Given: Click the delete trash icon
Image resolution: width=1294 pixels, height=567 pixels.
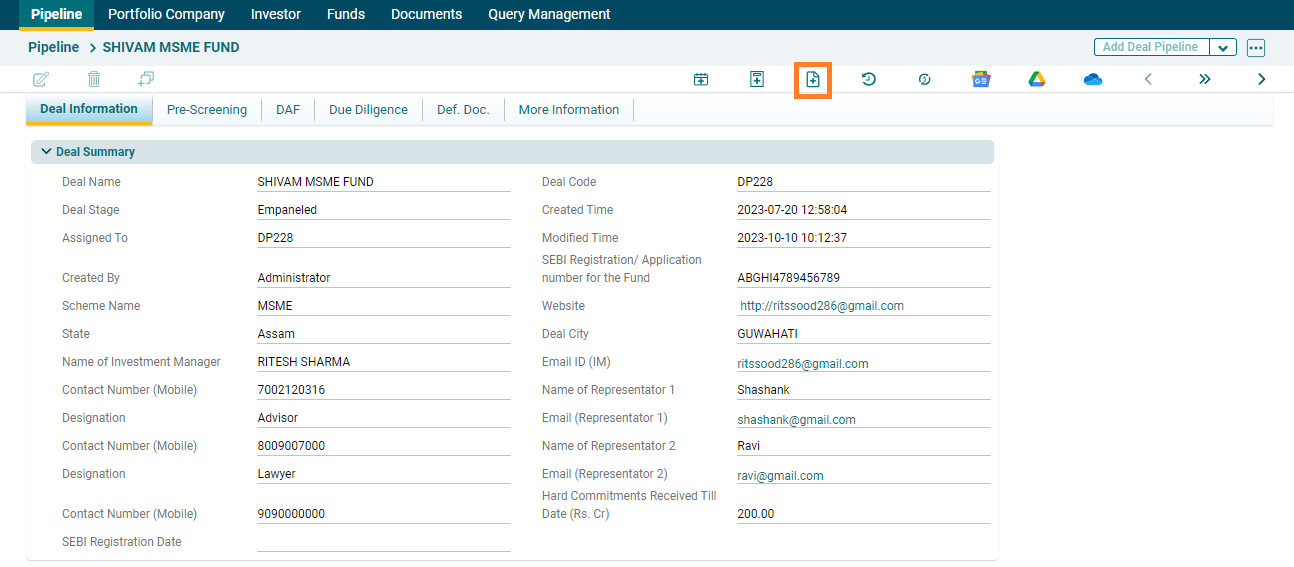Looking at the screenshot, I should tap(94, 79).
